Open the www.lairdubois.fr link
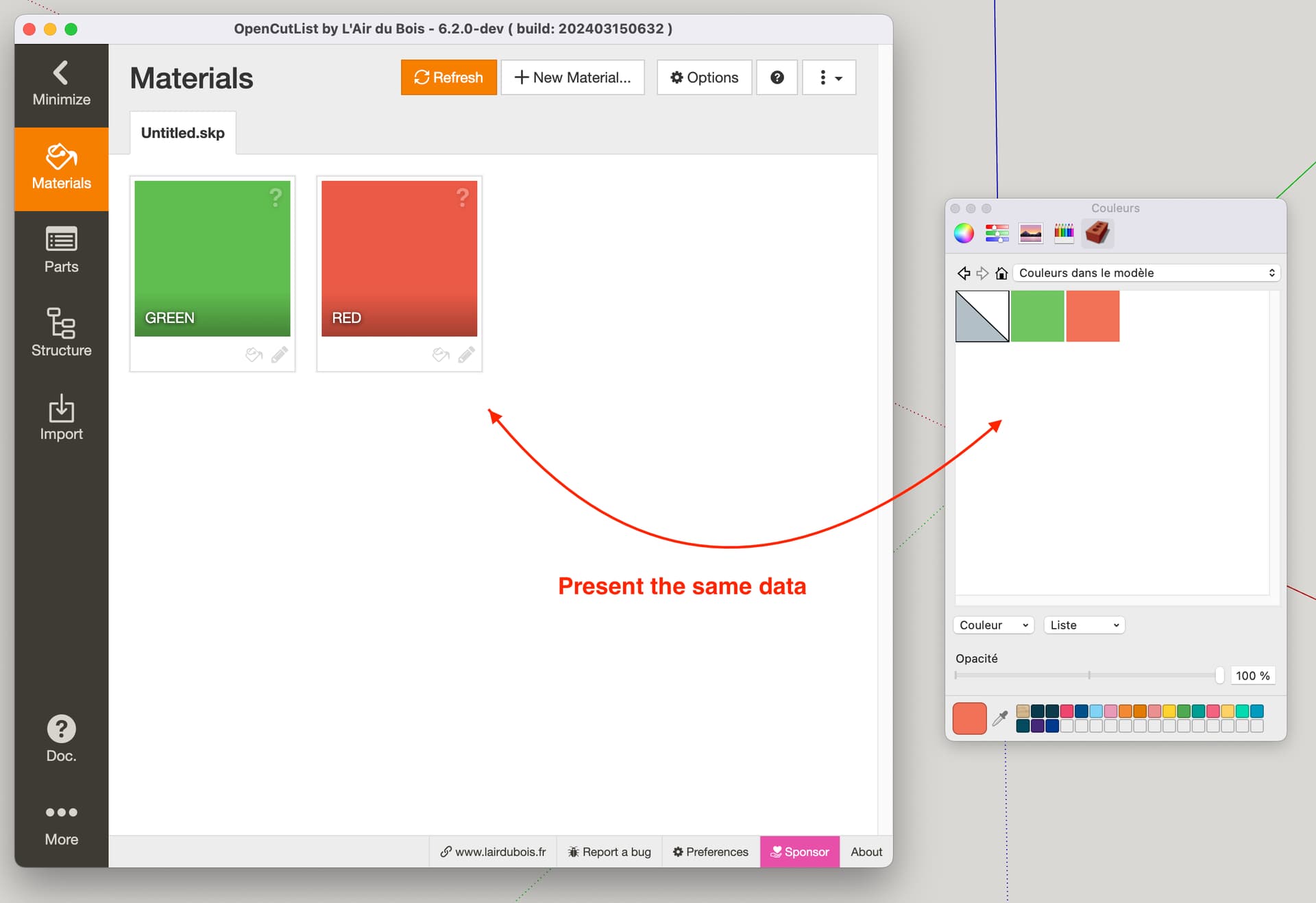The width and height of the screenshot is (1316, 903). (x=492, y=852)
